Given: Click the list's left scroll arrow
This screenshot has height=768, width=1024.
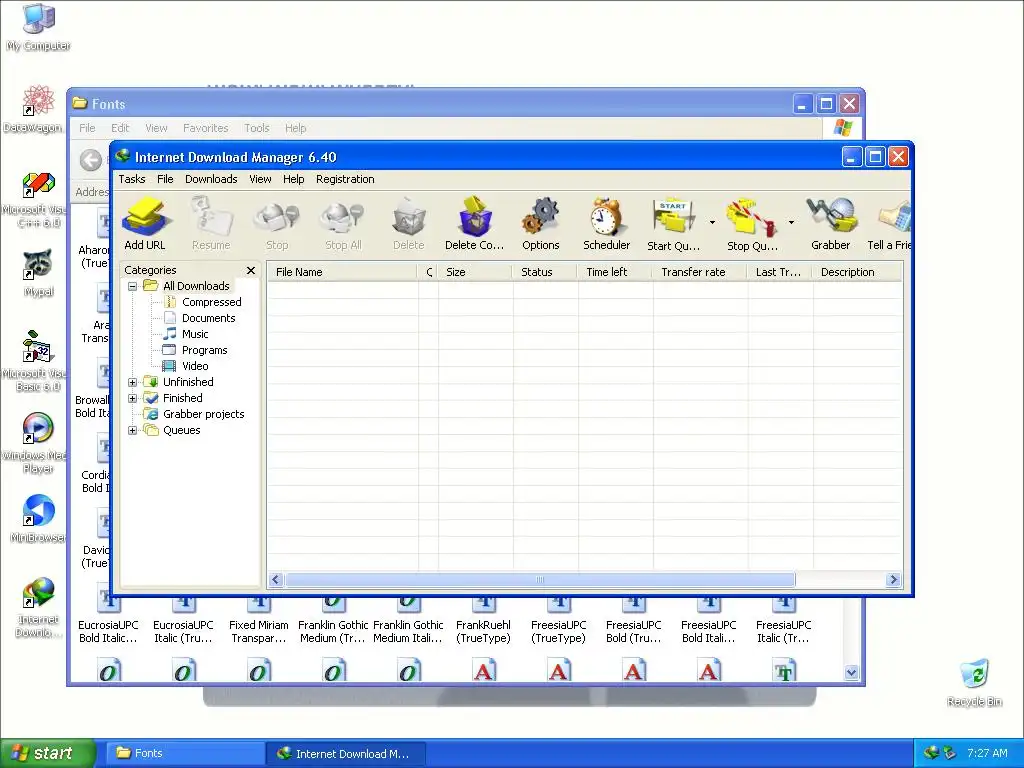Looking at the screenshot, I should pos(276,580).
